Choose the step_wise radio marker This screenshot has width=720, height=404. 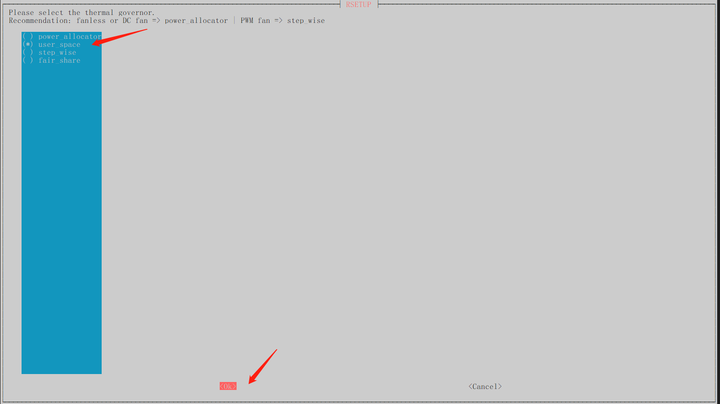(x=28, y=52)
